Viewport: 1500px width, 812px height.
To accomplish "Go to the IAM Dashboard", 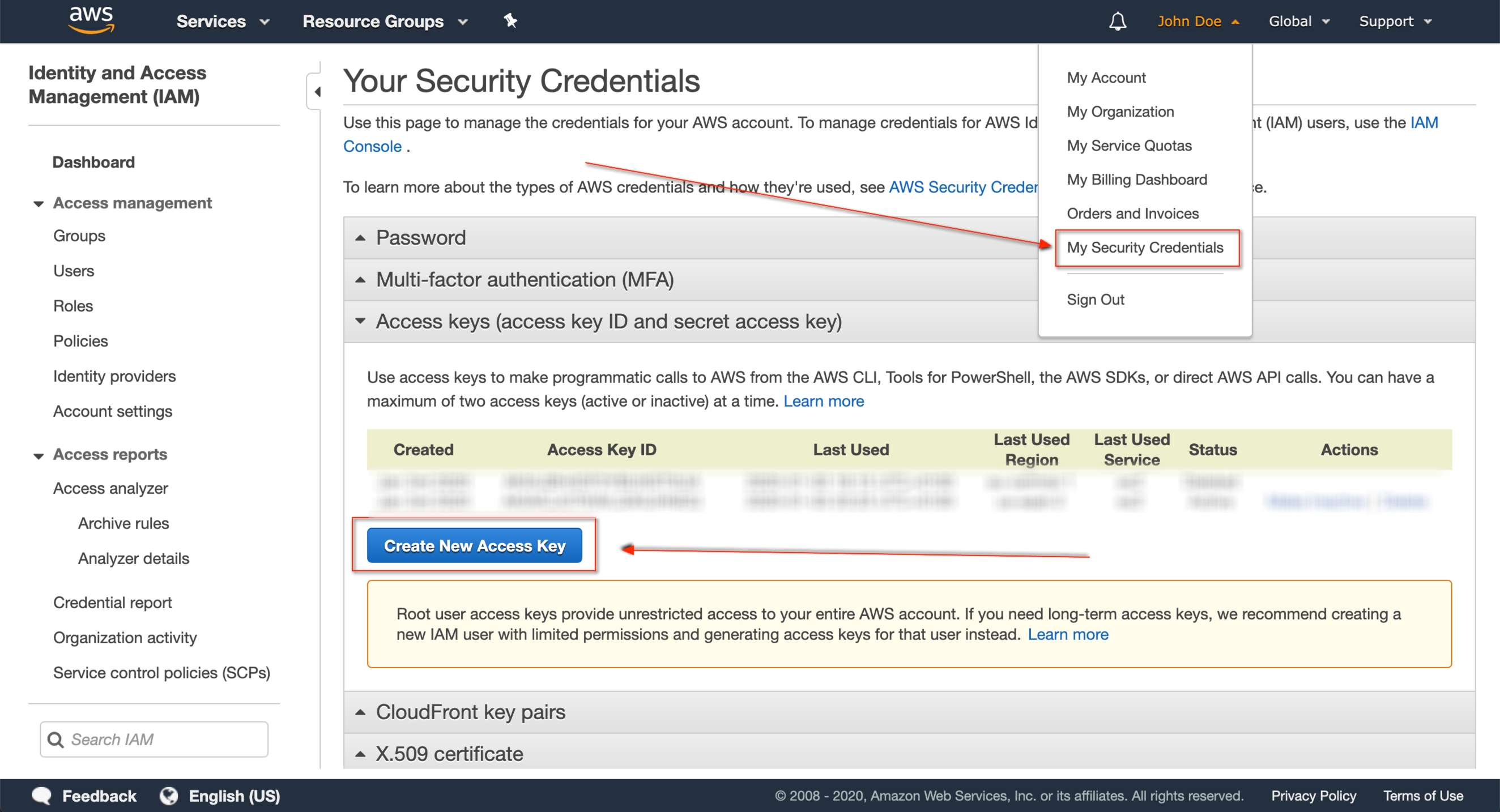I will pyautogui.click(x=94, y=162).
